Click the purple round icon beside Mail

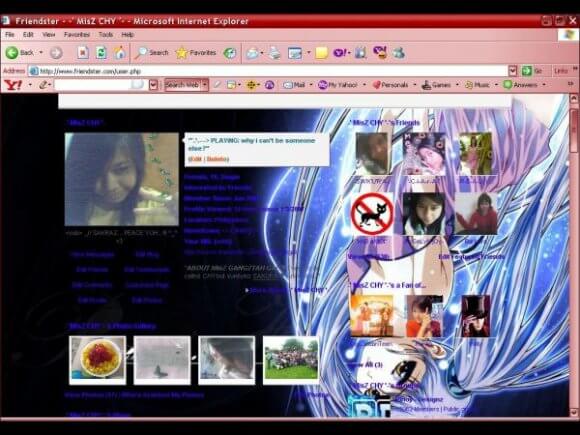point(270,85)
